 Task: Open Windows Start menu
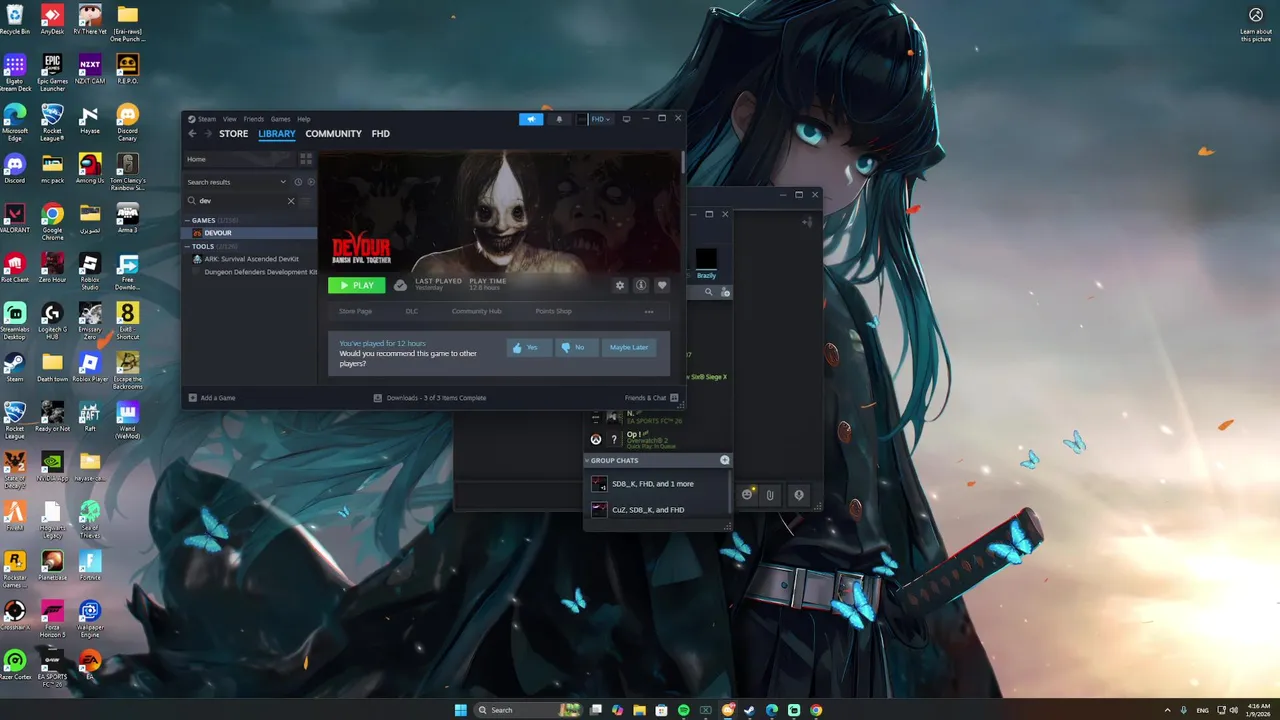point(460,710)
